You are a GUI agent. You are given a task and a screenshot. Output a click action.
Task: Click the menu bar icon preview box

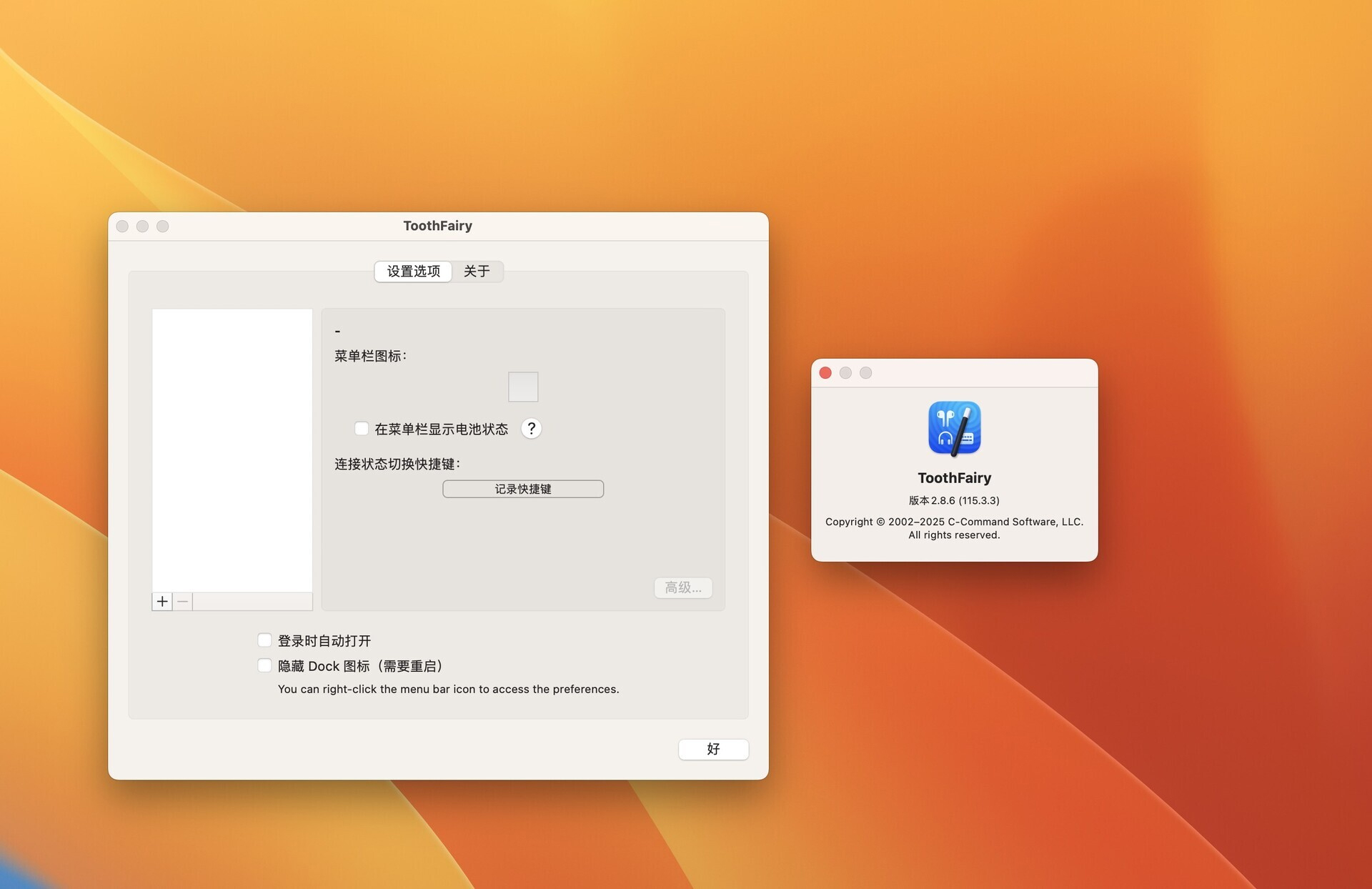(x=523, y=387)
